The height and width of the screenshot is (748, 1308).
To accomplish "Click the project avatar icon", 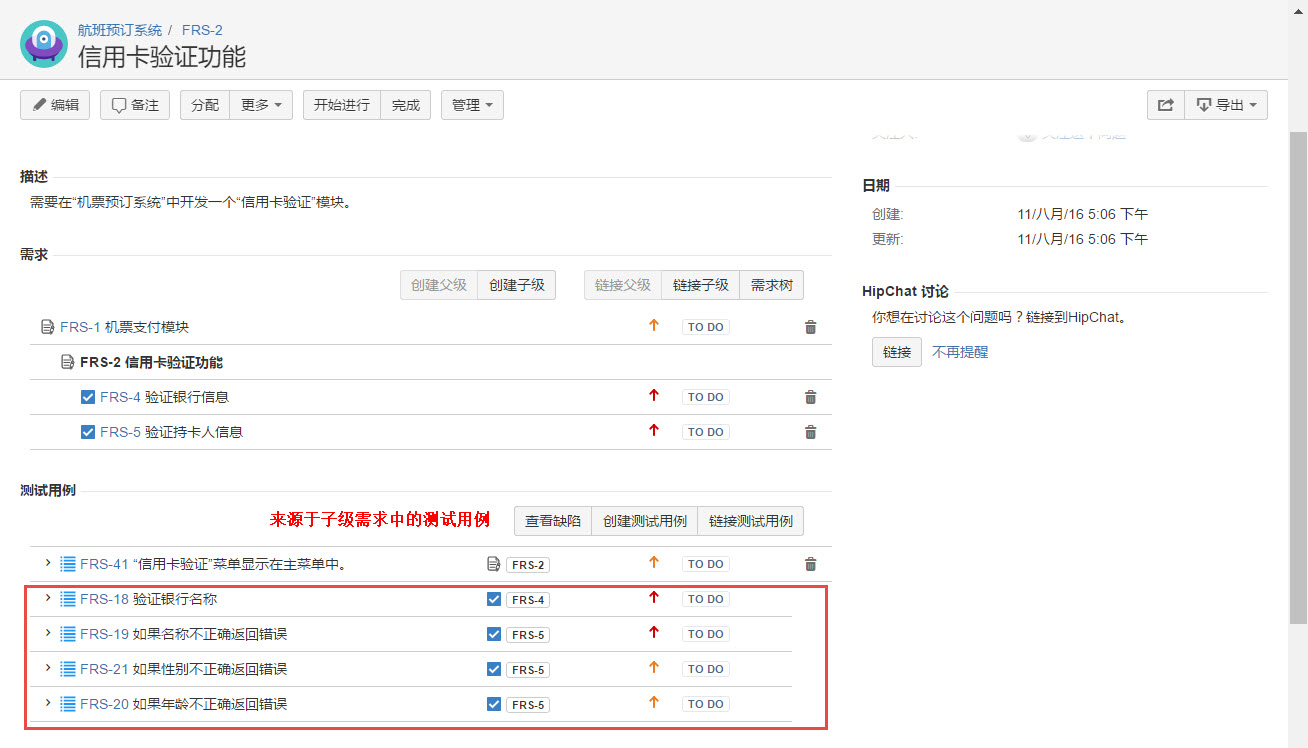I will point(44,44).
